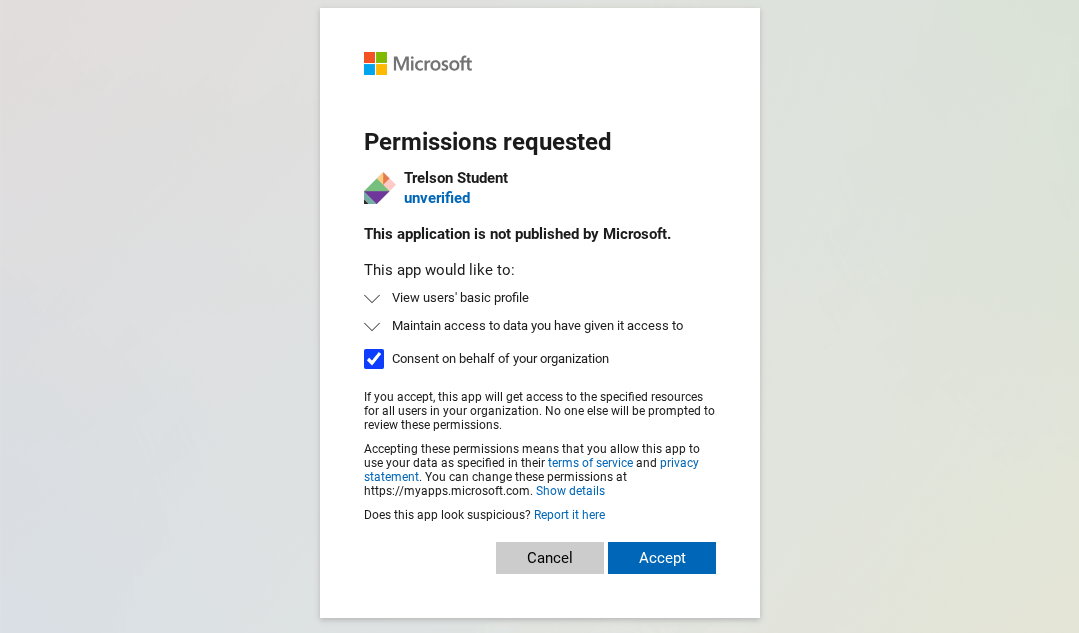
Task: Open the terms of service link
Action: tap(590, 463)
